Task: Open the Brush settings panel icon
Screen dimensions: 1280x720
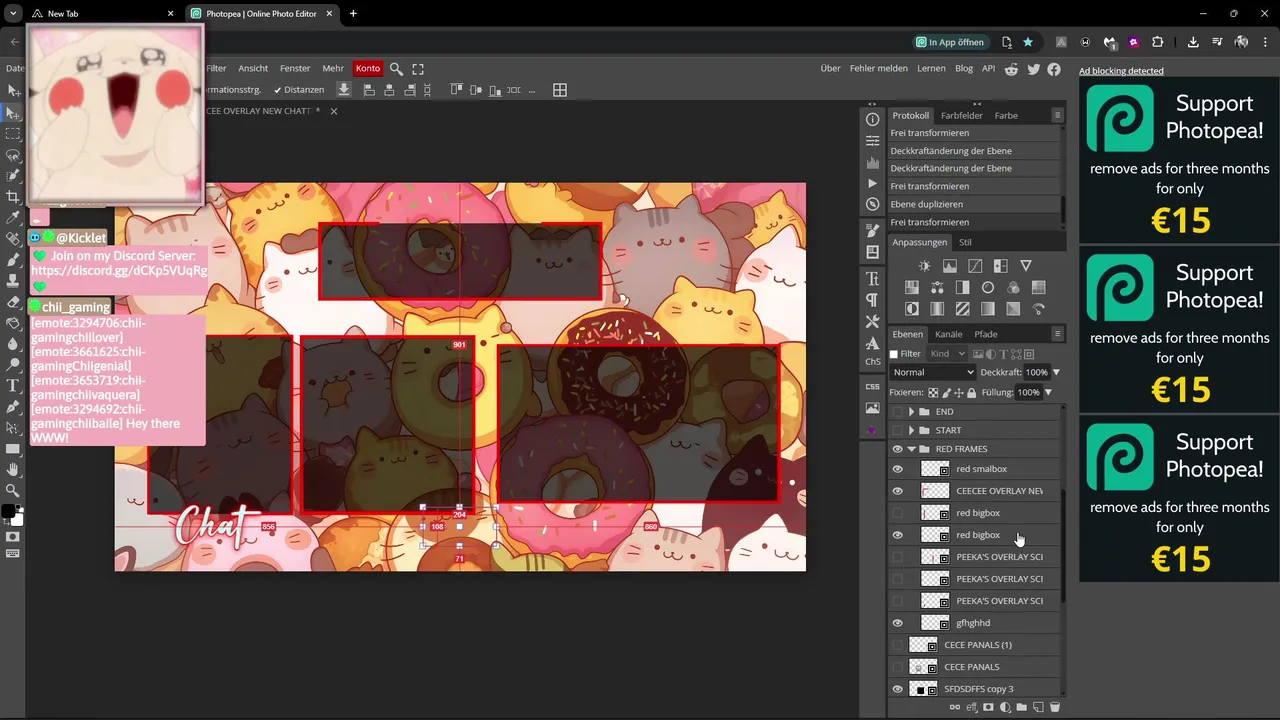Action: tap(873, 231)
